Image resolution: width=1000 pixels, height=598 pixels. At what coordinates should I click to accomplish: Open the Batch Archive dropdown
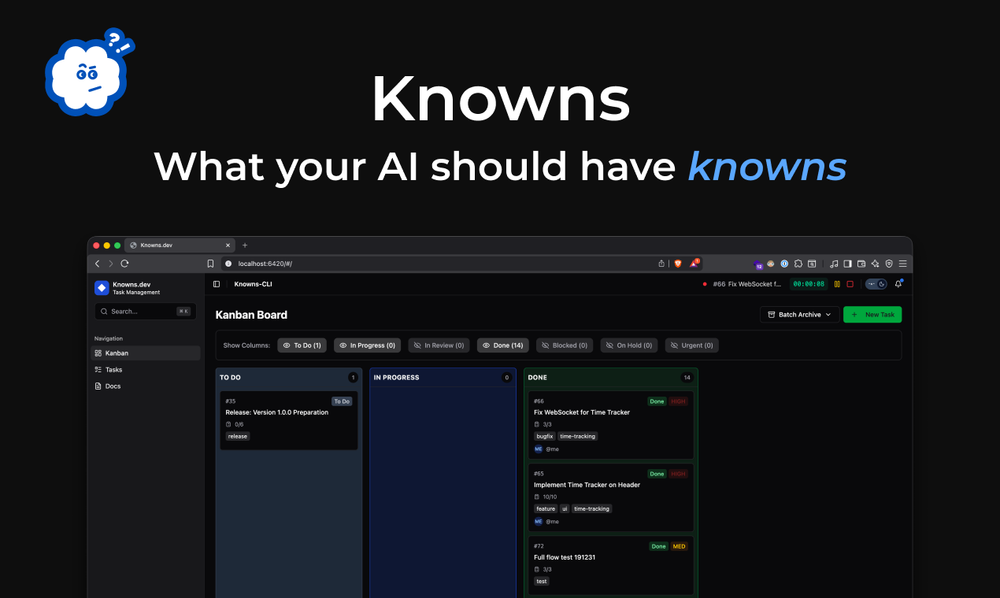798,314
